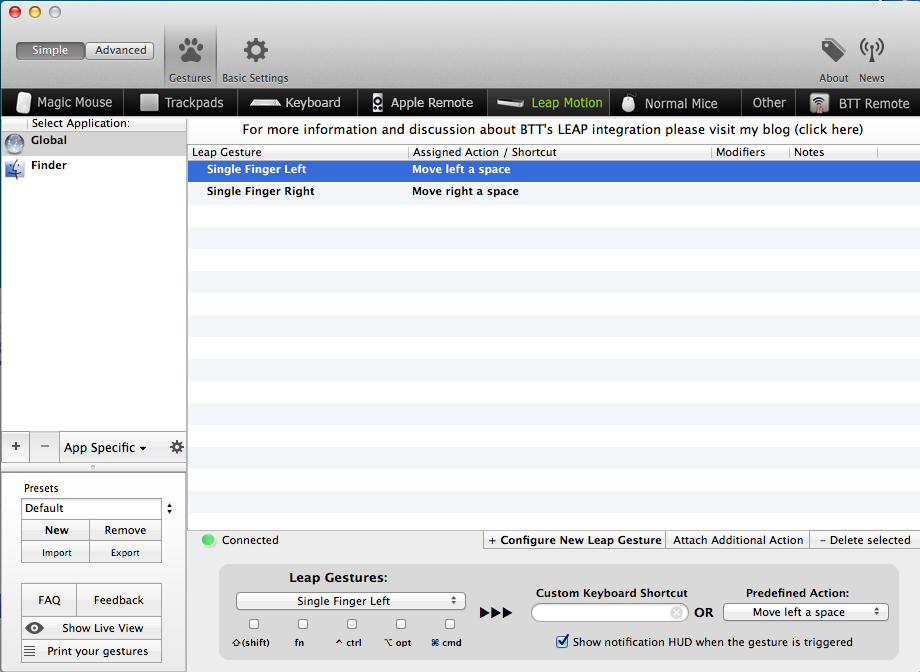Click Configure New Leap Gesture button
920x672 pixels.
click(574, 540)
